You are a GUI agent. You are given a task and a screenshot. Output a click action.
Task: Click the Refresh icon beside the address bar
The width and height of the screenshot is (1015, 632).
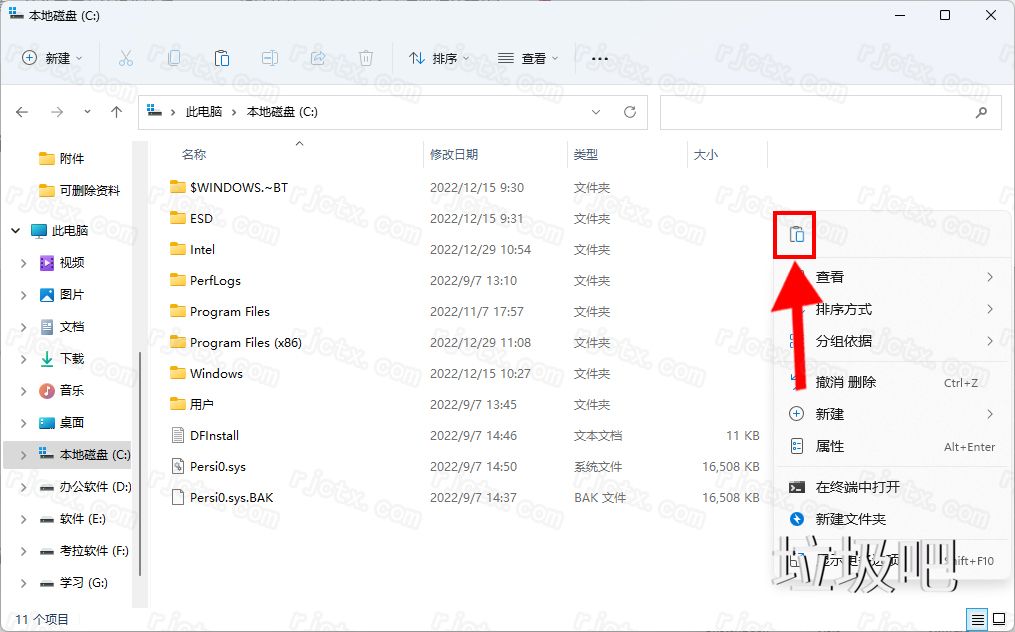630,112
